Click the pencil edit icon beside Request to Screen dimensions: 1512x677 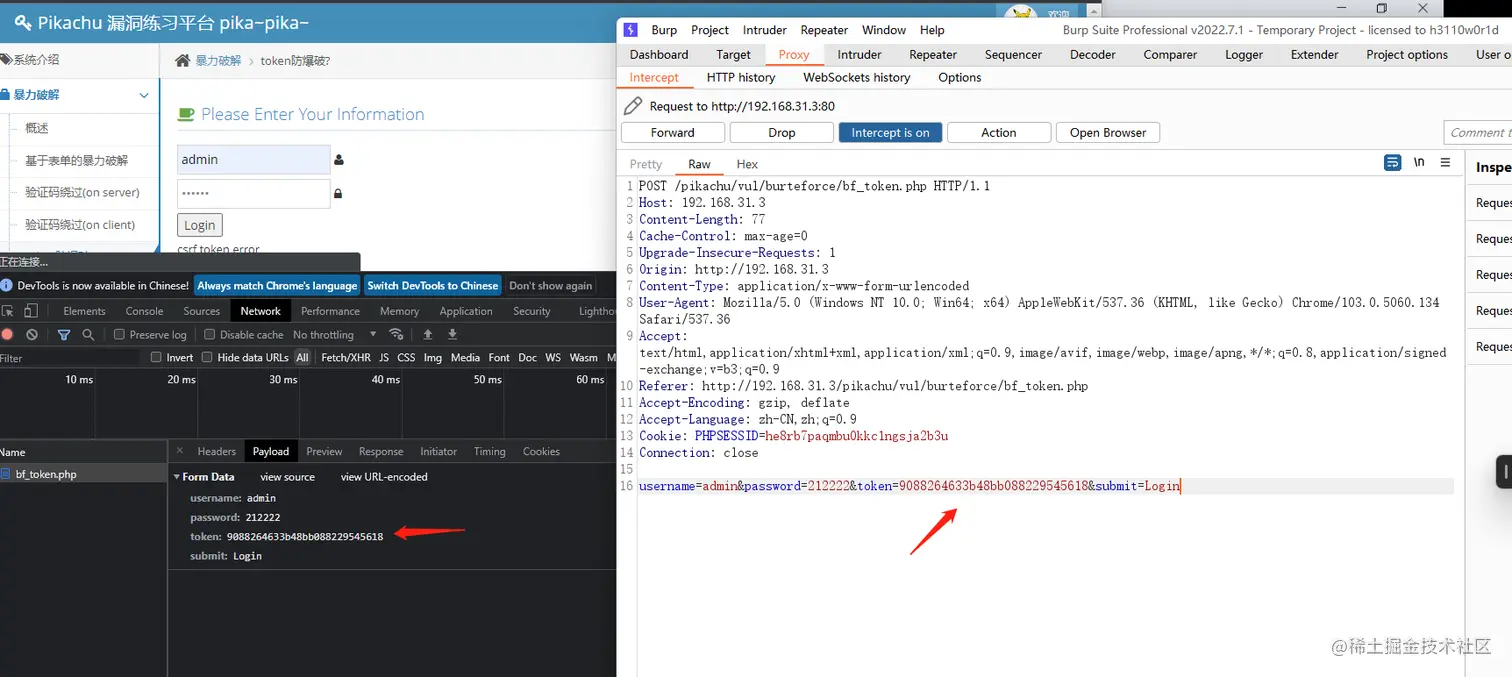(632, 105)
